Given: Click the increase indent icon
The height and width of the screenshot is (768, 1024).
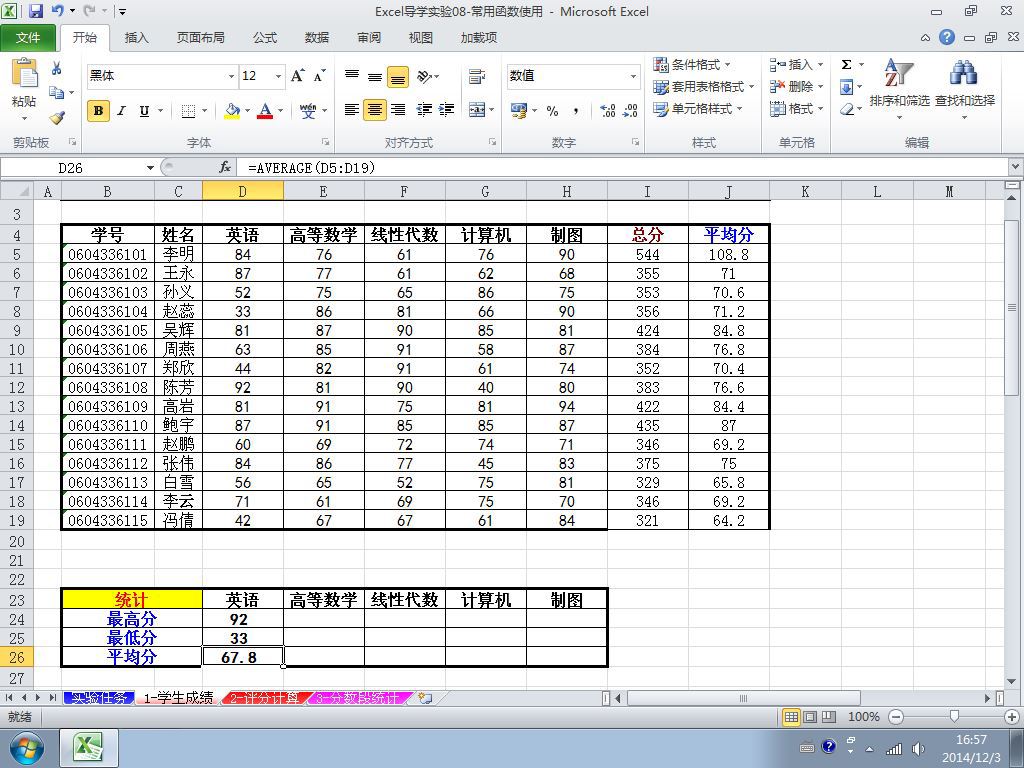Looking at the screenshot, I should point(447,110).
